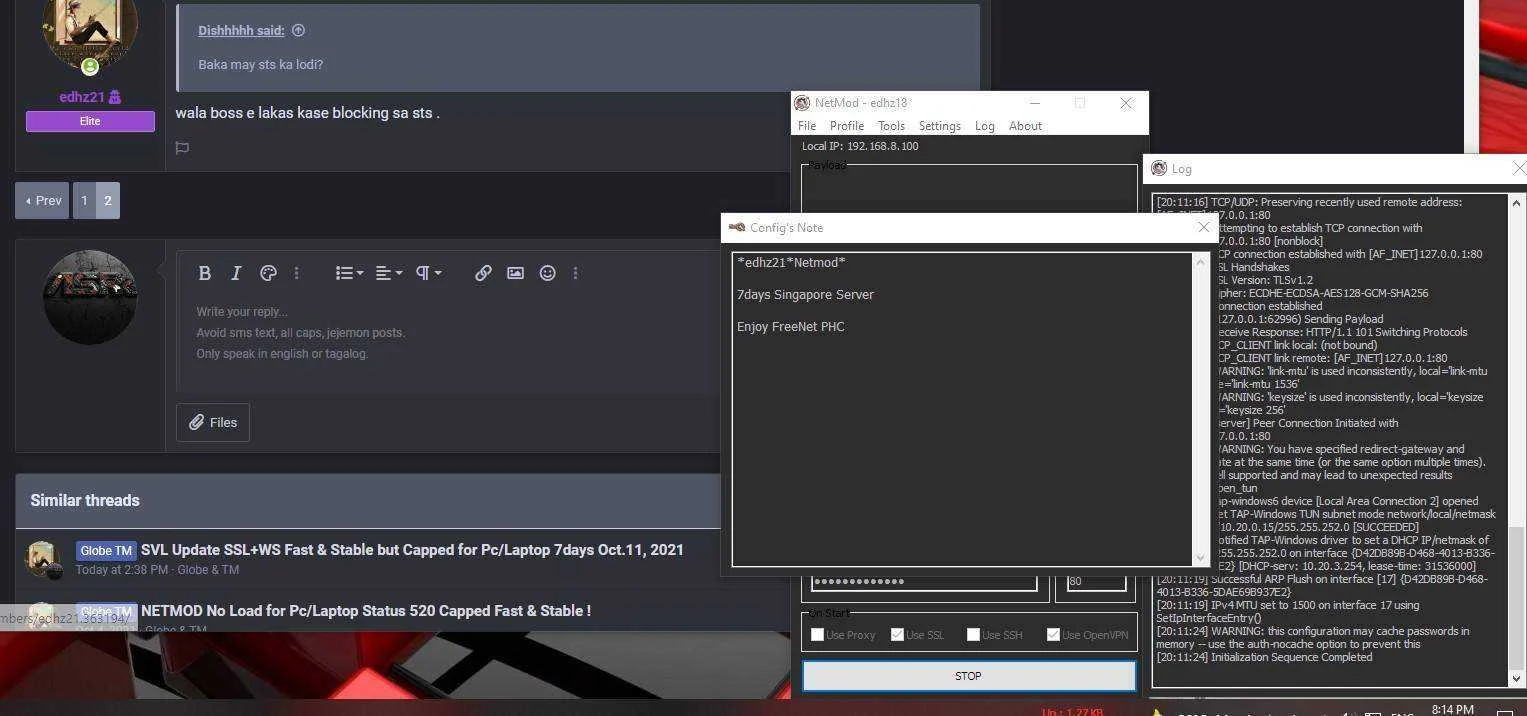Go to page 1 of thread
The height and width of the screenshot is (716, 1527).
84,200
